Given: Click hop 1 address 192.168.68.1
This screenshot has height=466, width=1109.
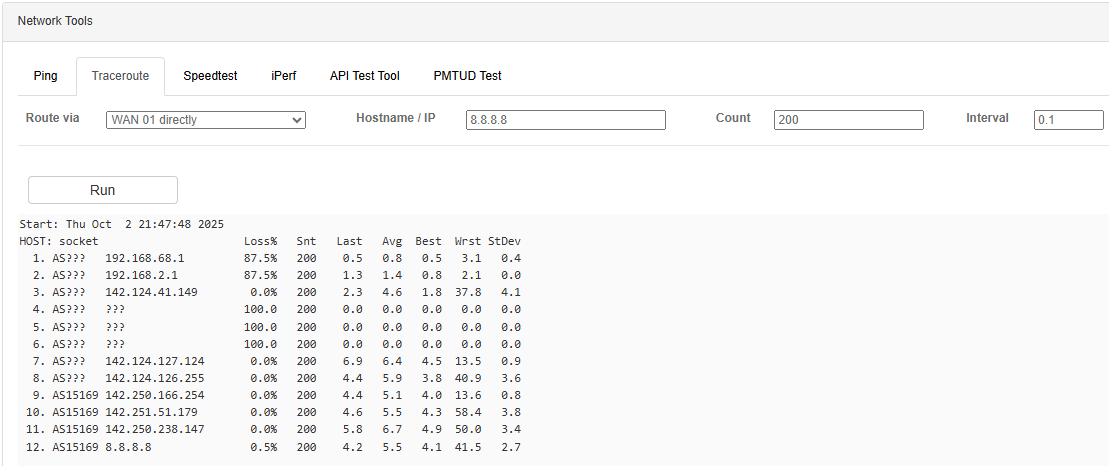Looking at the screenshot, I should (145, 258).
